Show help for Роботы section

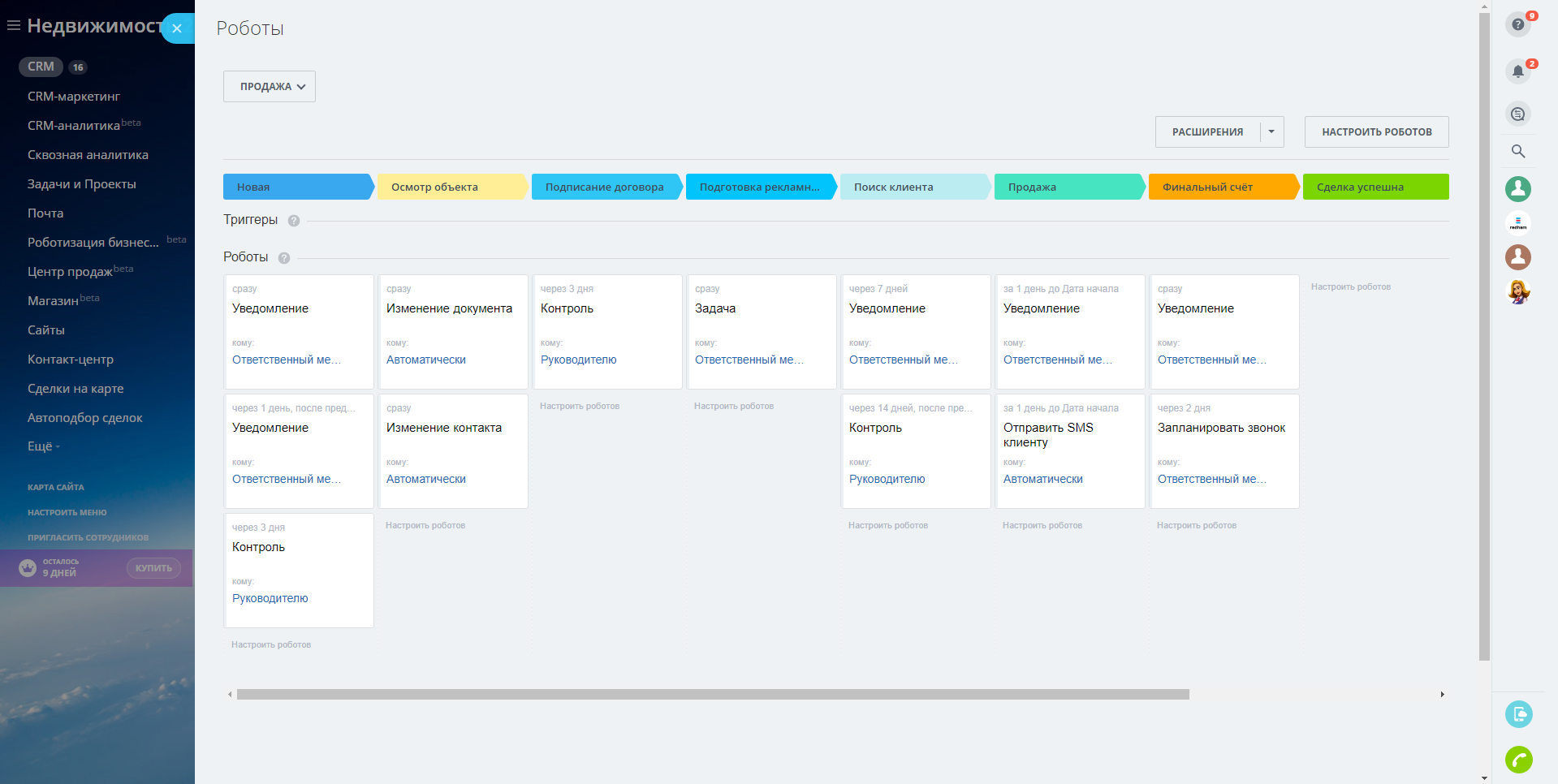pos(284,258)
